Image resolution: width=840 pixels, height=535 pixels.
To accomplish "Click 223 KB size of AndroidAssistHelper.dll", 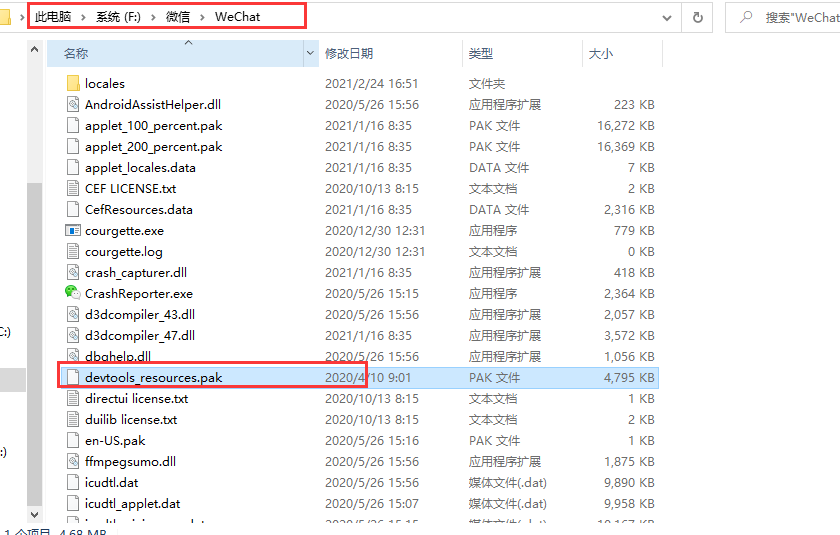I will click(x=634, y=104).
